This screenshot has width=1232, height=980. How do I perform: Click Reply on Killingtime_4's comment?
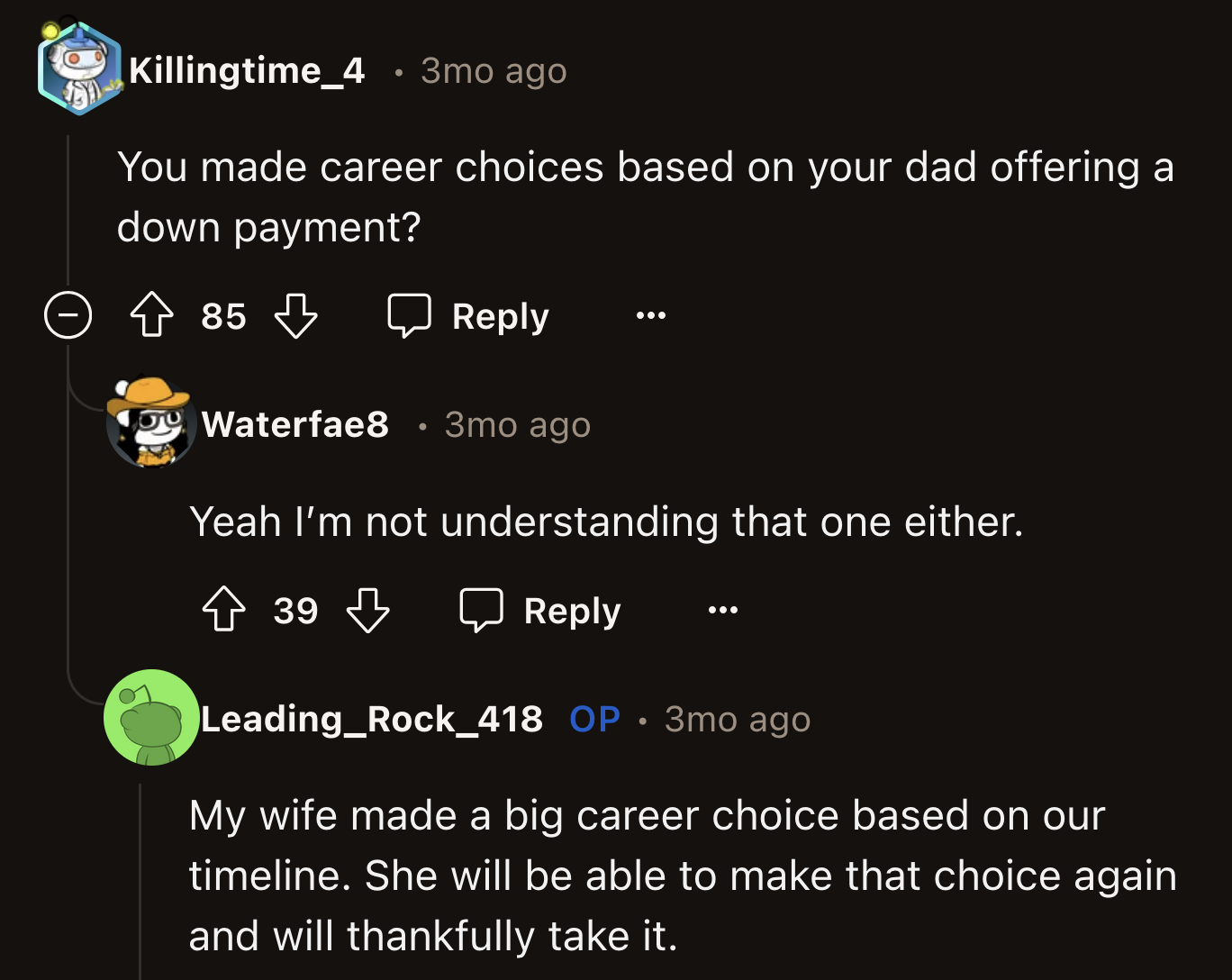click(500, 316)
